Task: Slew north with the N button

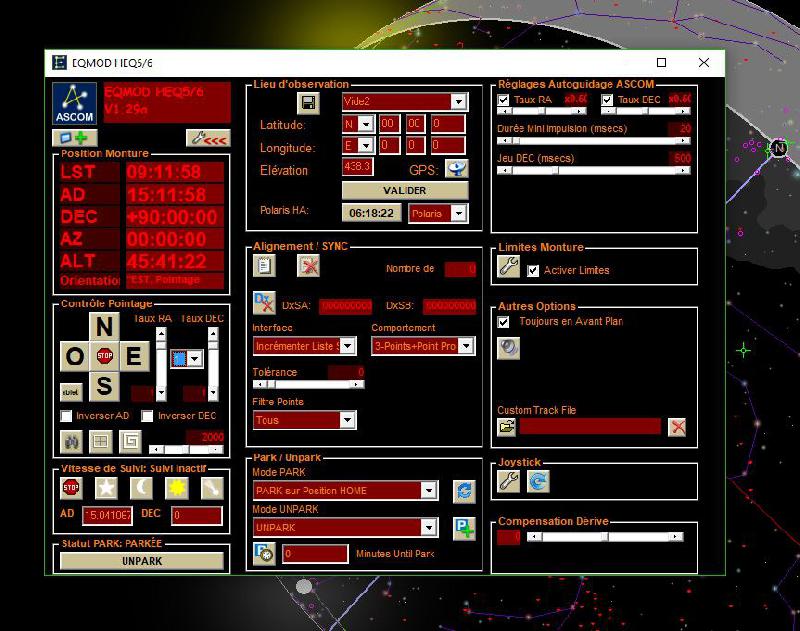Action: point(105,326)
